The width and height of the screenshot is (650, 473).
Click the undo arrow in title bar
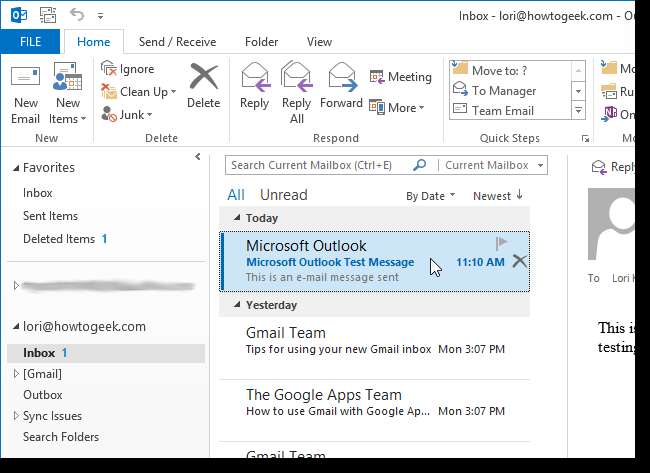tap(78, 16)
